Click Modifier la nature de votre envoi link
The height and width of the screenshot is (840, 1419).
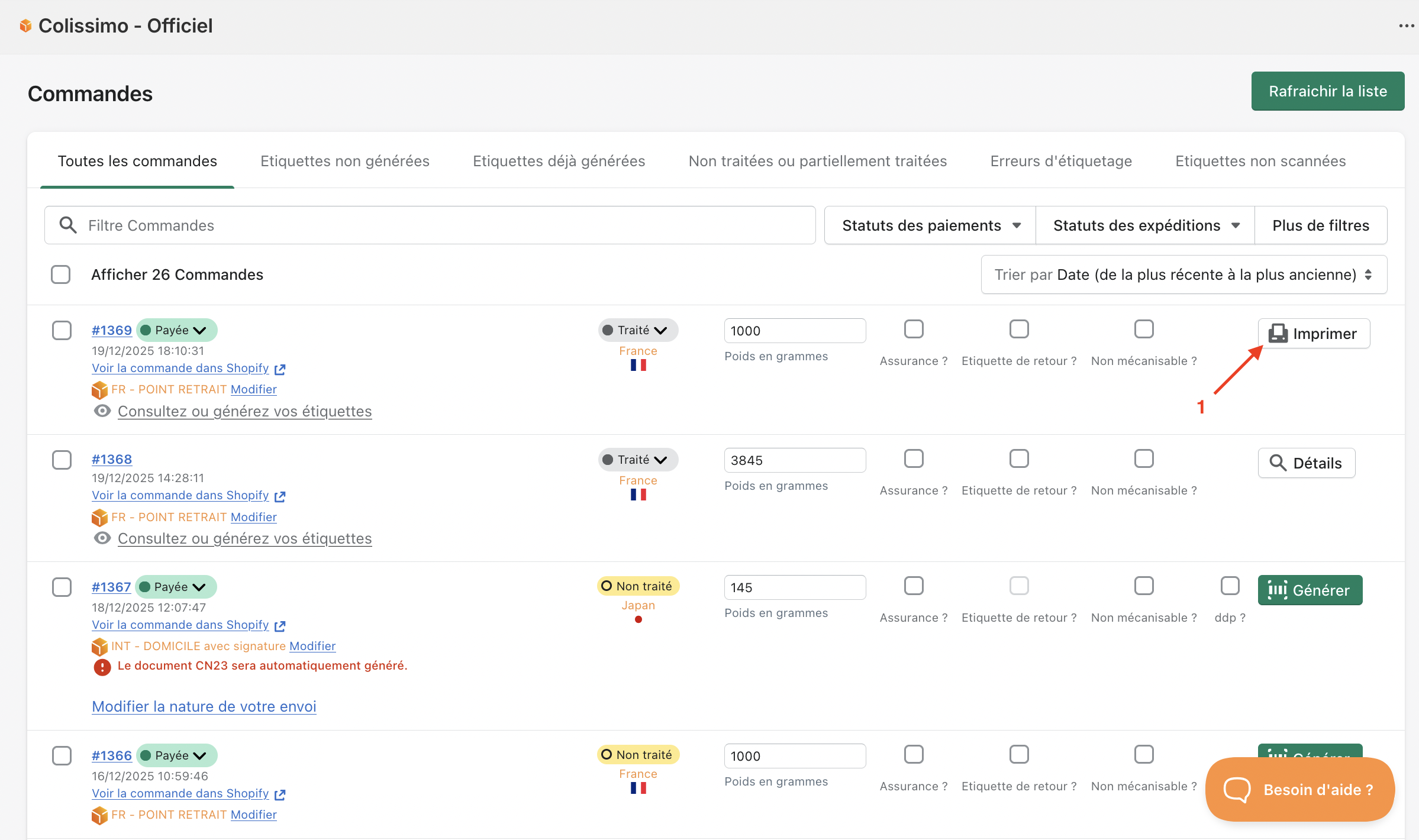pyautogui.click(x=204, y=706)
